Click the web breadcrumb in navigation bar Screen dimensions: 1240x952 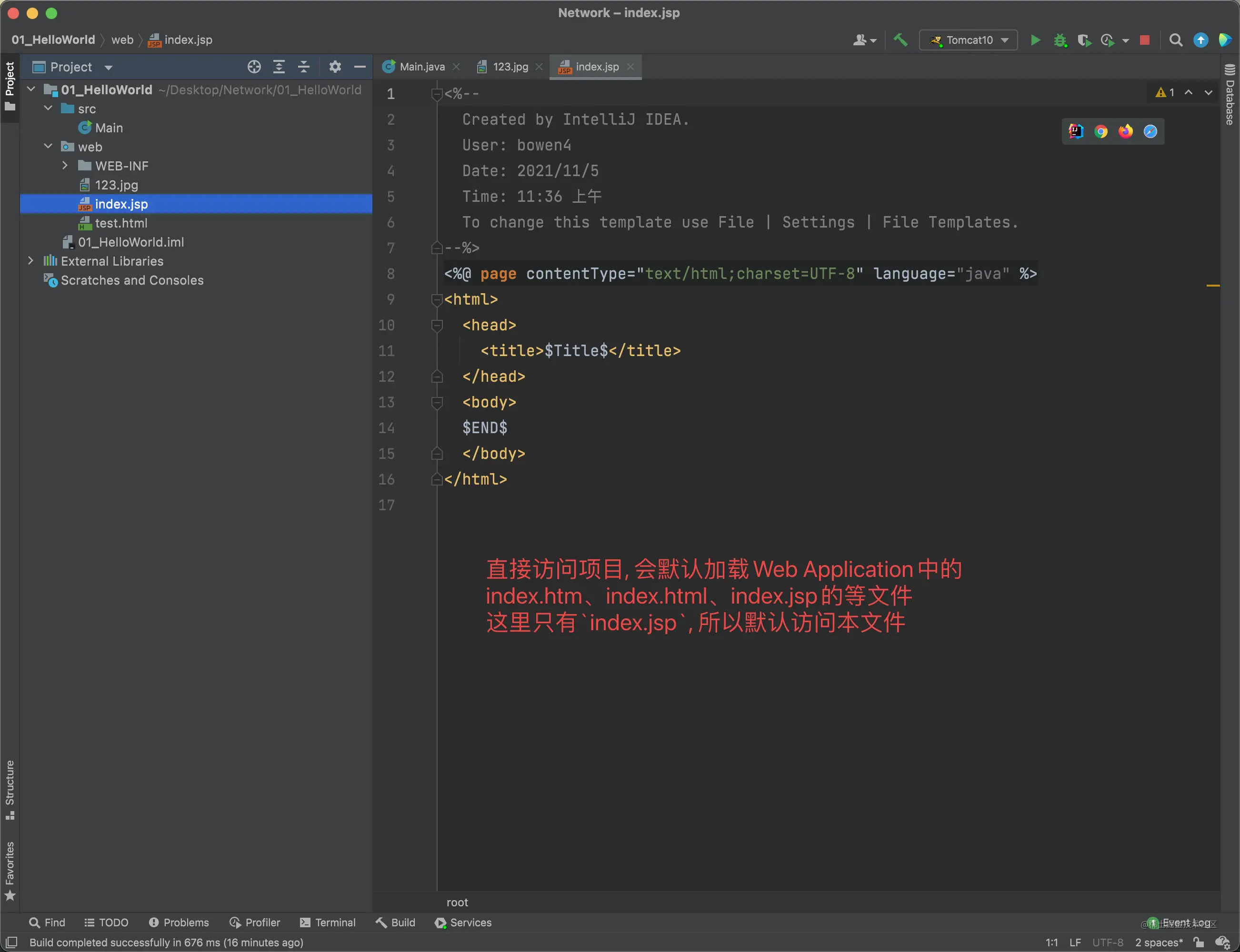pos(122,40)
